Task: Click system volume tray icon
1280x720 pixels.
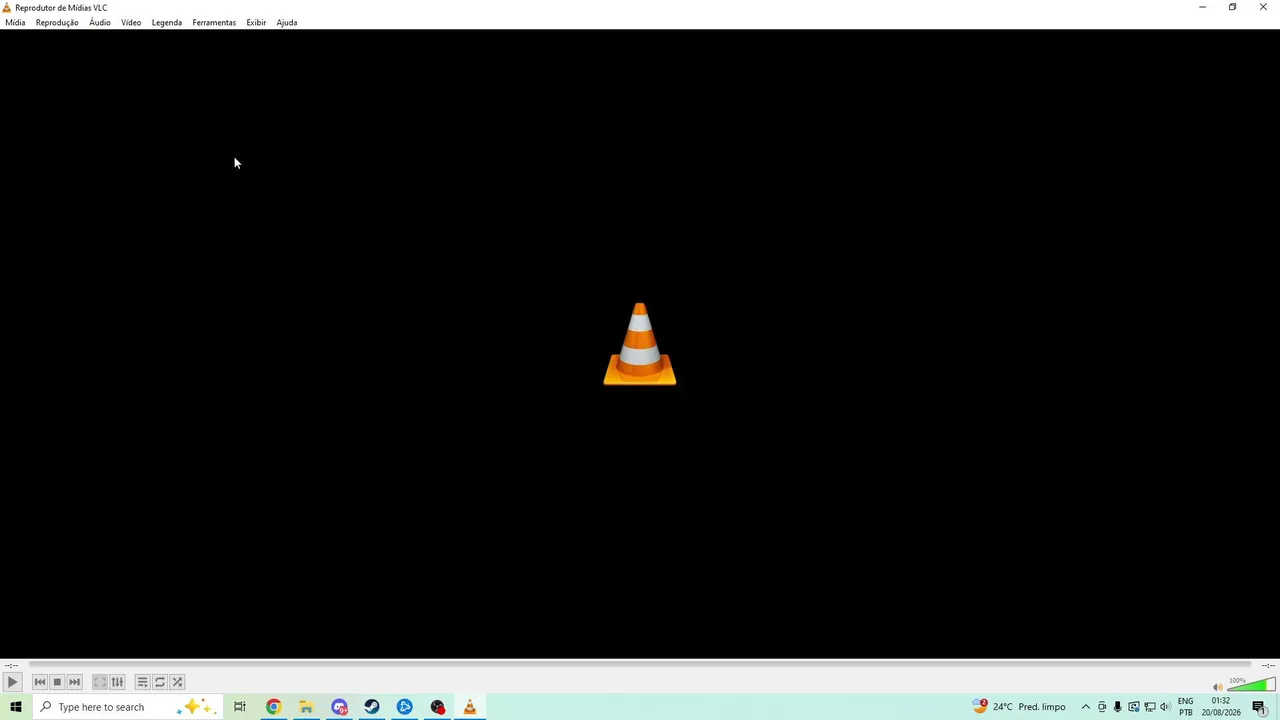Action: coord(1165,707)
